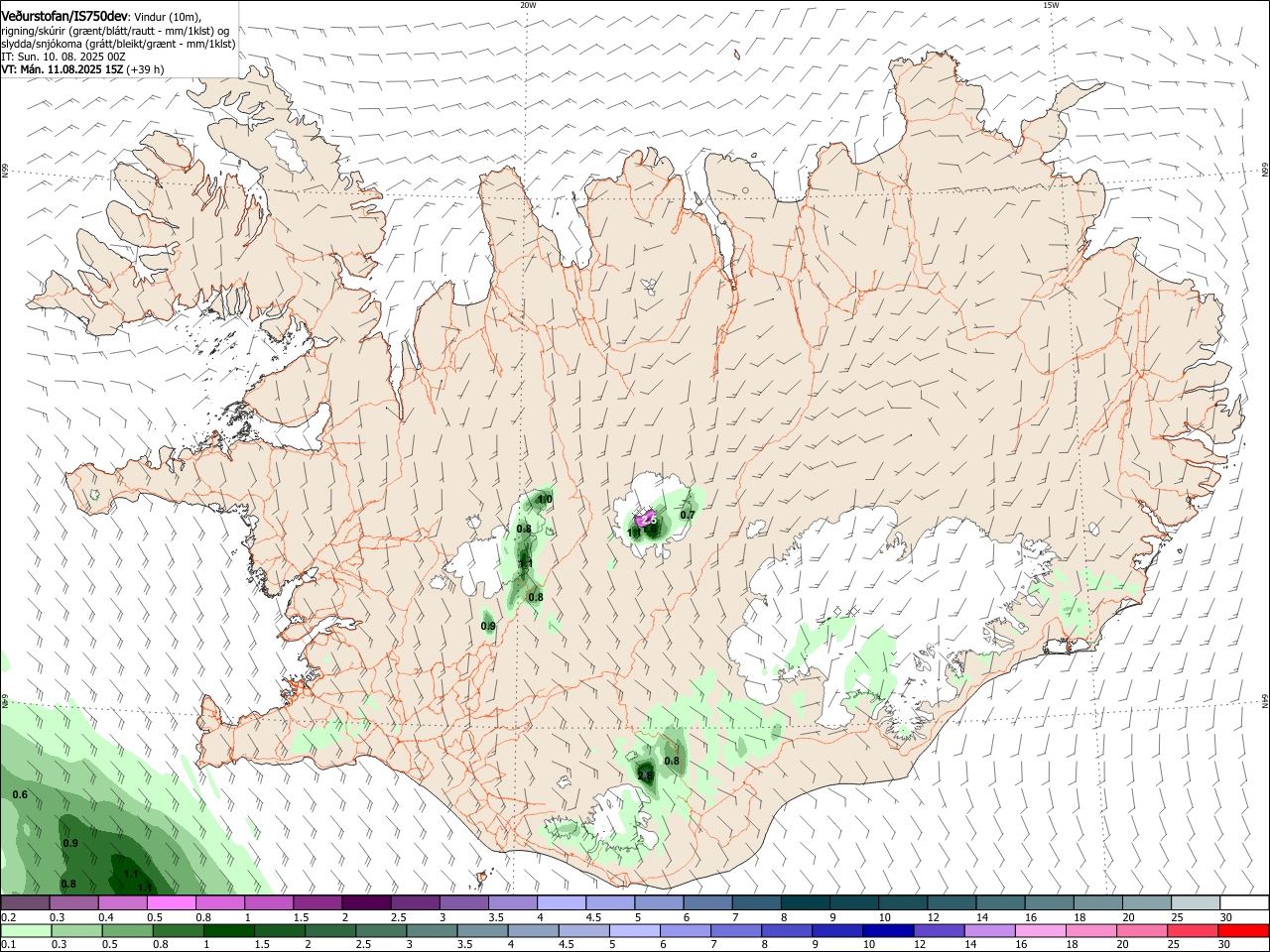Click the '20W' longitude label
Screen dimensions: 1270x952
coord(528,5)
